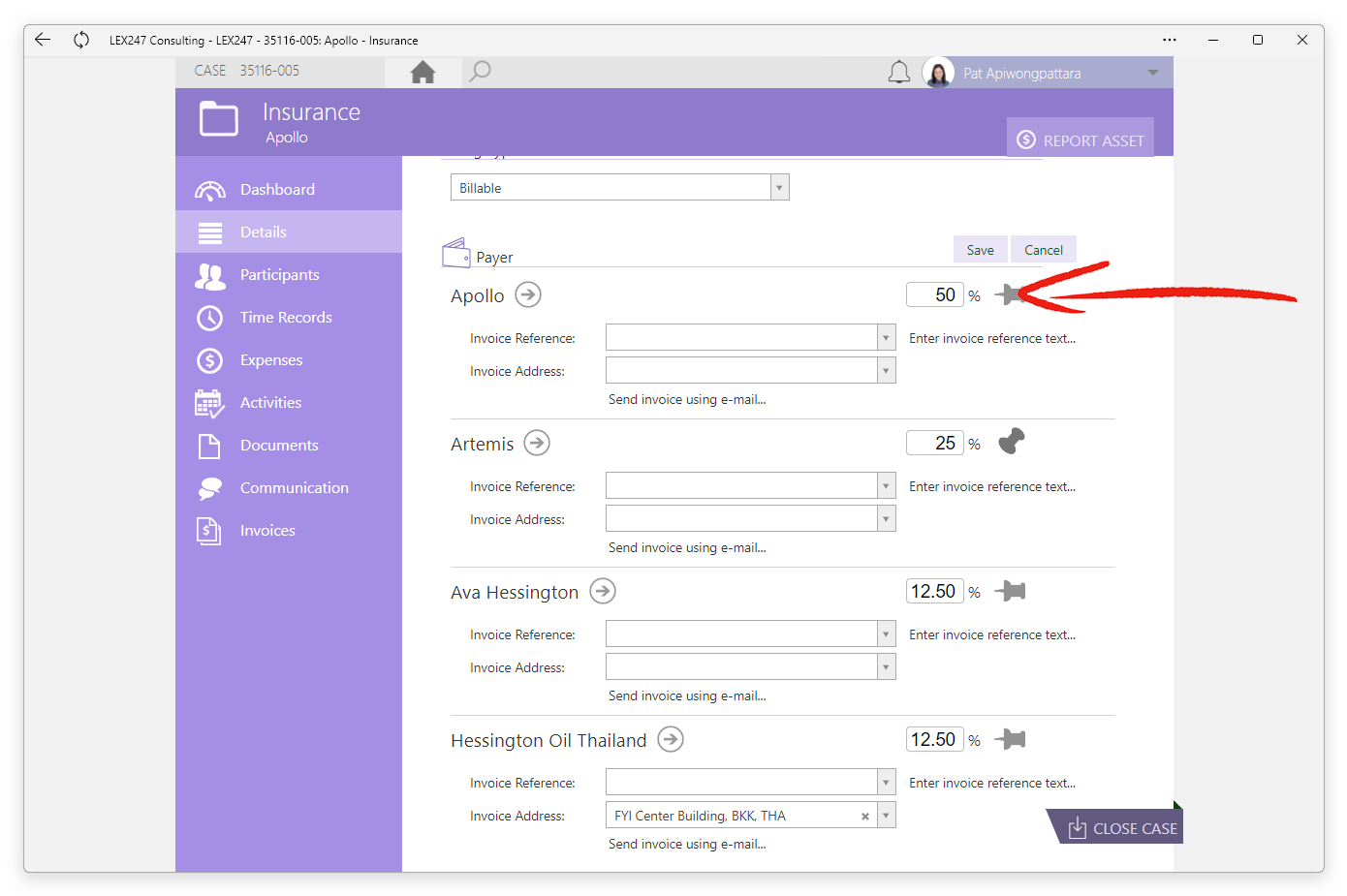
Task: Click the Expenses dollar coin icon
Action: pos(210,360)
